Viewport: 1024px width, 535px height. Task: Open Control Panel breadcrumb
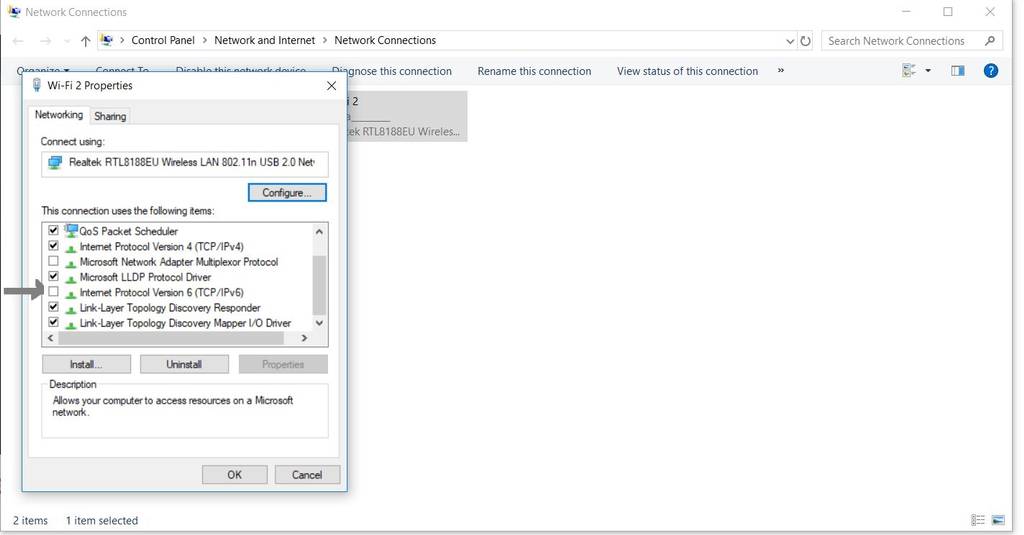[163, 40]
